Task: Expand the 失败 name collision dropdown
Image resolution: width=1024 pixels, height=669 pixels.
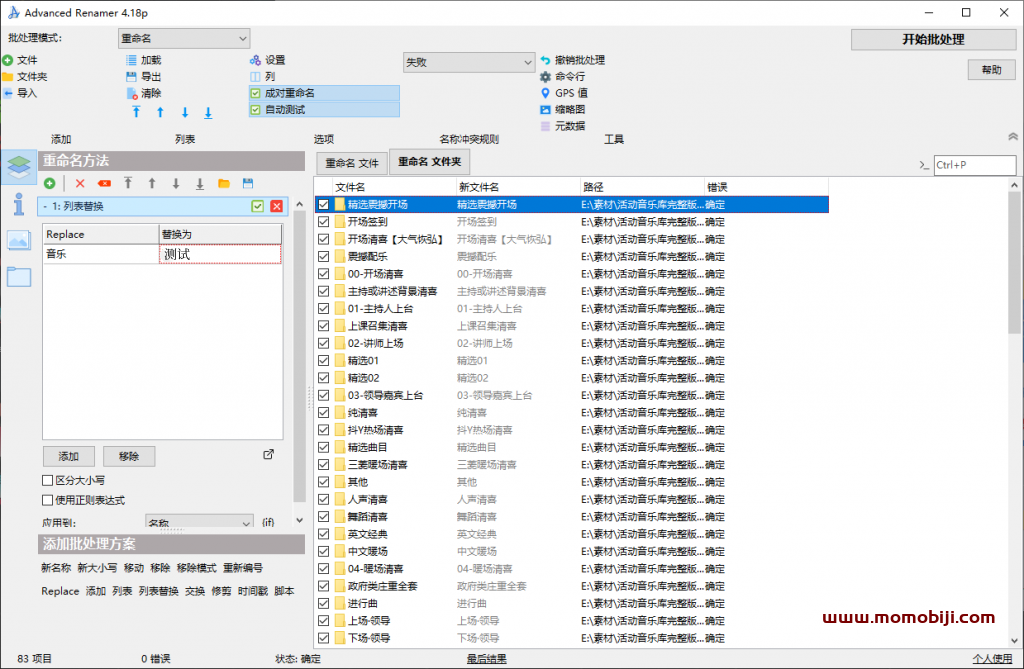Action: pyautogui.click(x=468, y=62)
